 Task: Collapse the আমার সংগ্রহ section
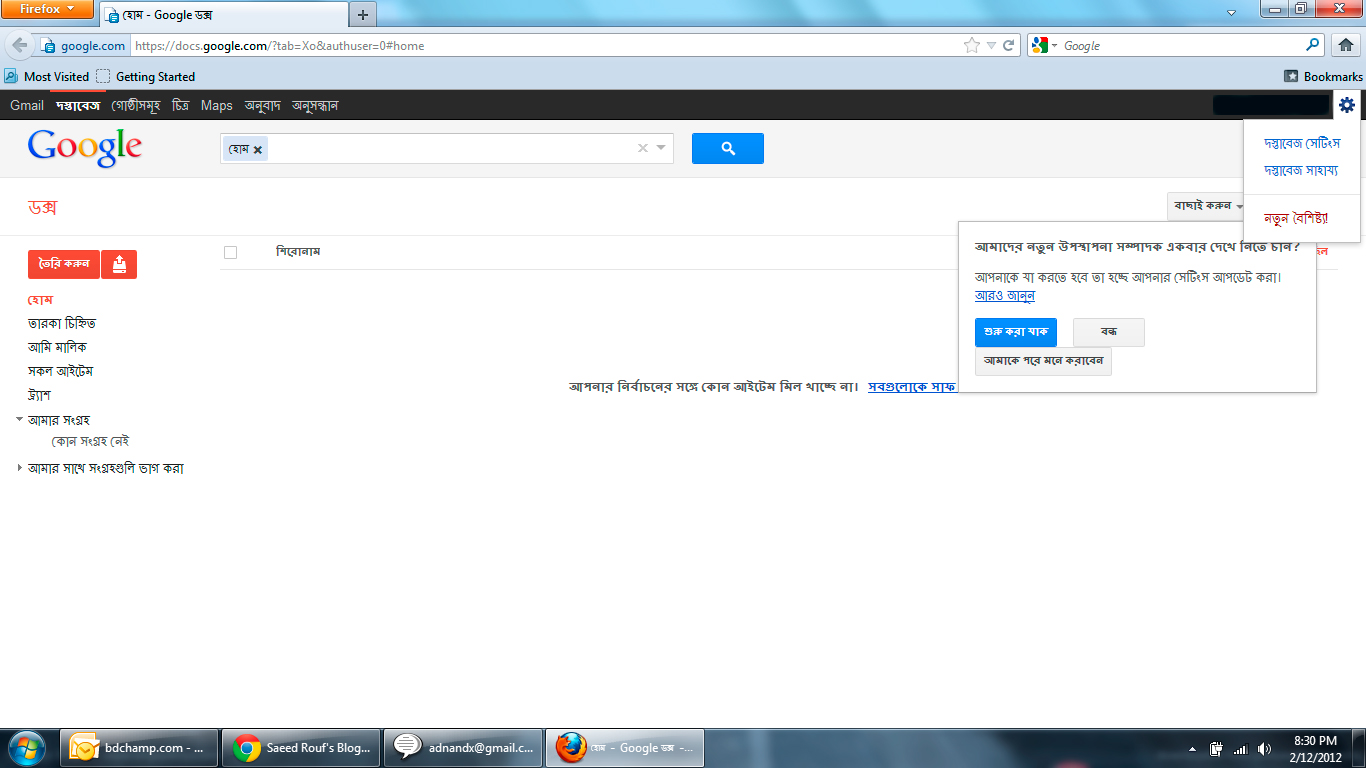(20, 420)
